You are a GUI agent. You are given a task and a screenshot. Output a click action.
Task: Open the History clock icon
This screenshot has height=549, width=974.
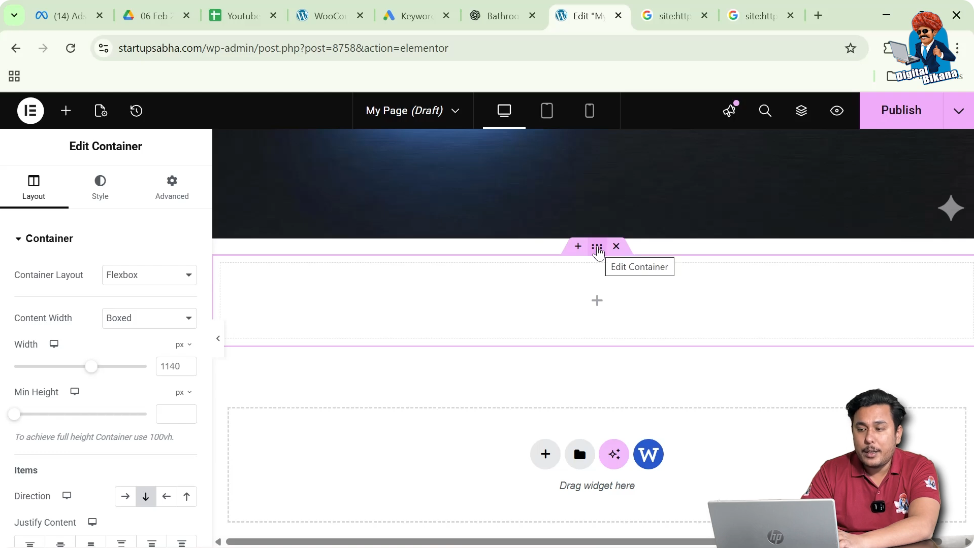[136, 111]
